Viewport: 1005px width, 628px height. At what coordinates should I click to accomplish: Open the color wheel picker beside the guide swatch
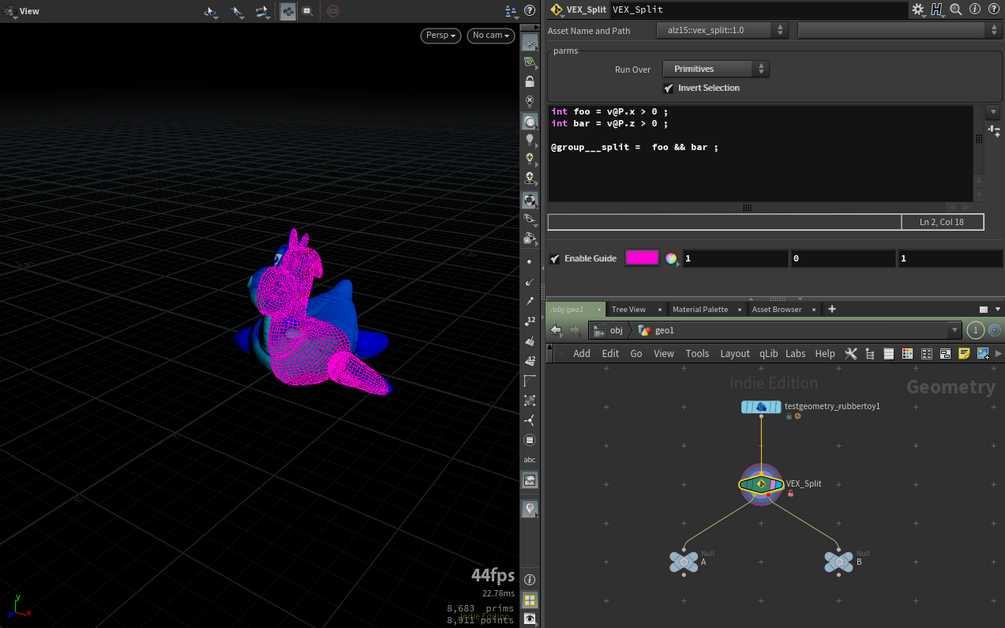[671, 258]
